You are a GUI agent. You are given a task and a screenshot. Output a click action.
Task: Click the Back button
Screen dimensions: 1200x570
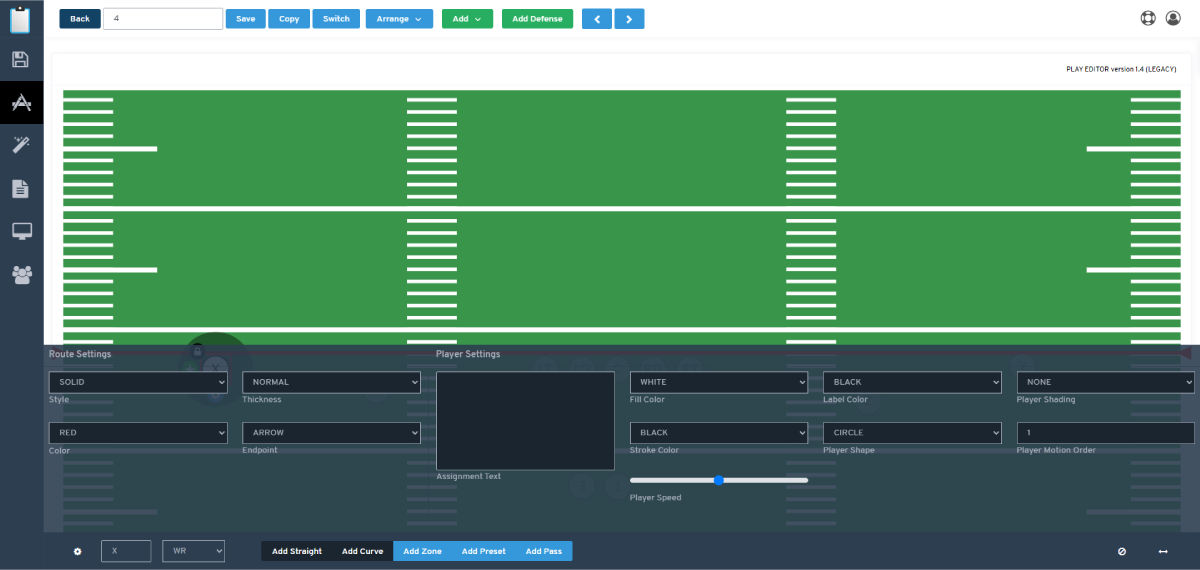coord(80,19)
